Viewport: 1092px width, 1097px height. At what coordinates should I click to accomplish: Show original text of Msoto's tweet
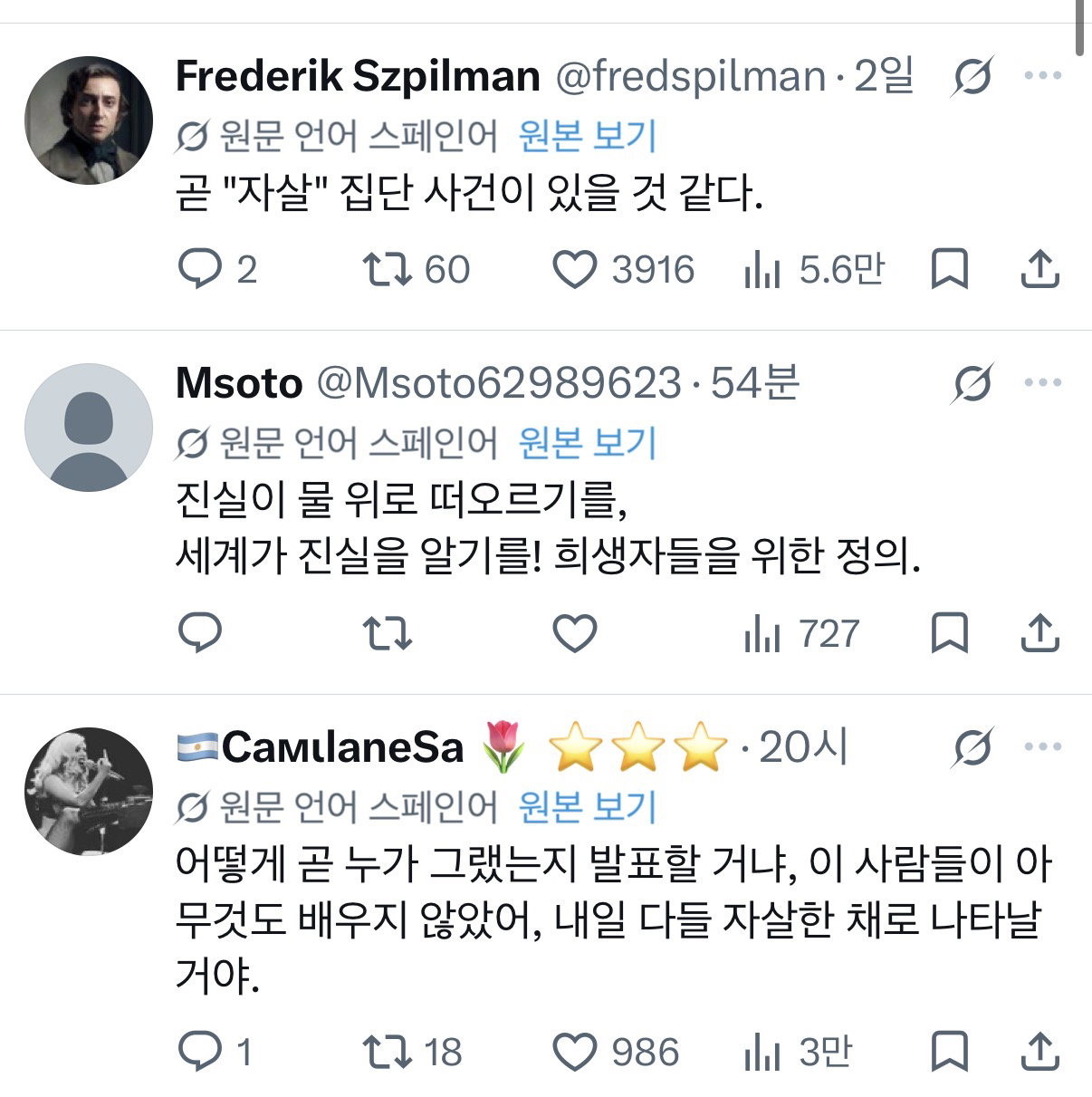[587, 443]
